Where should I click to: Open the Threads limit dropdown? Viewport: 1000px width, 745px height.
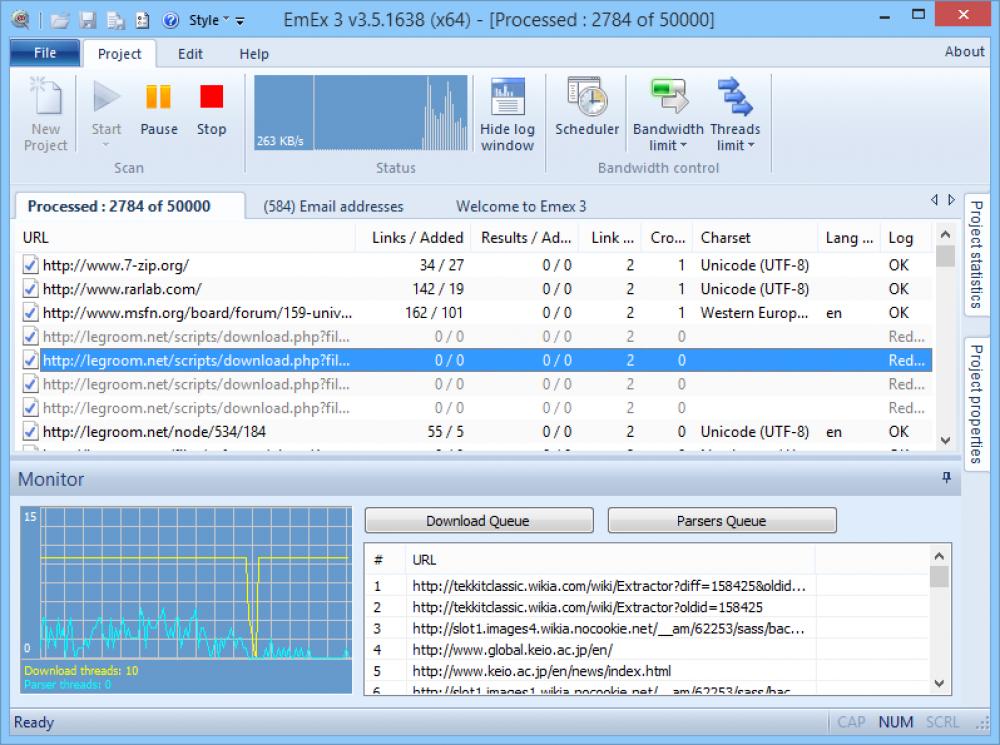736,113
